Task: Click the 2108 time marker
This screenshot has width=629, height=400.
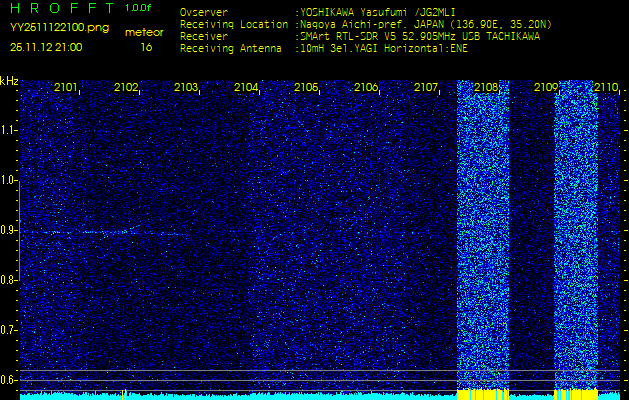Action: coord(486,87)
